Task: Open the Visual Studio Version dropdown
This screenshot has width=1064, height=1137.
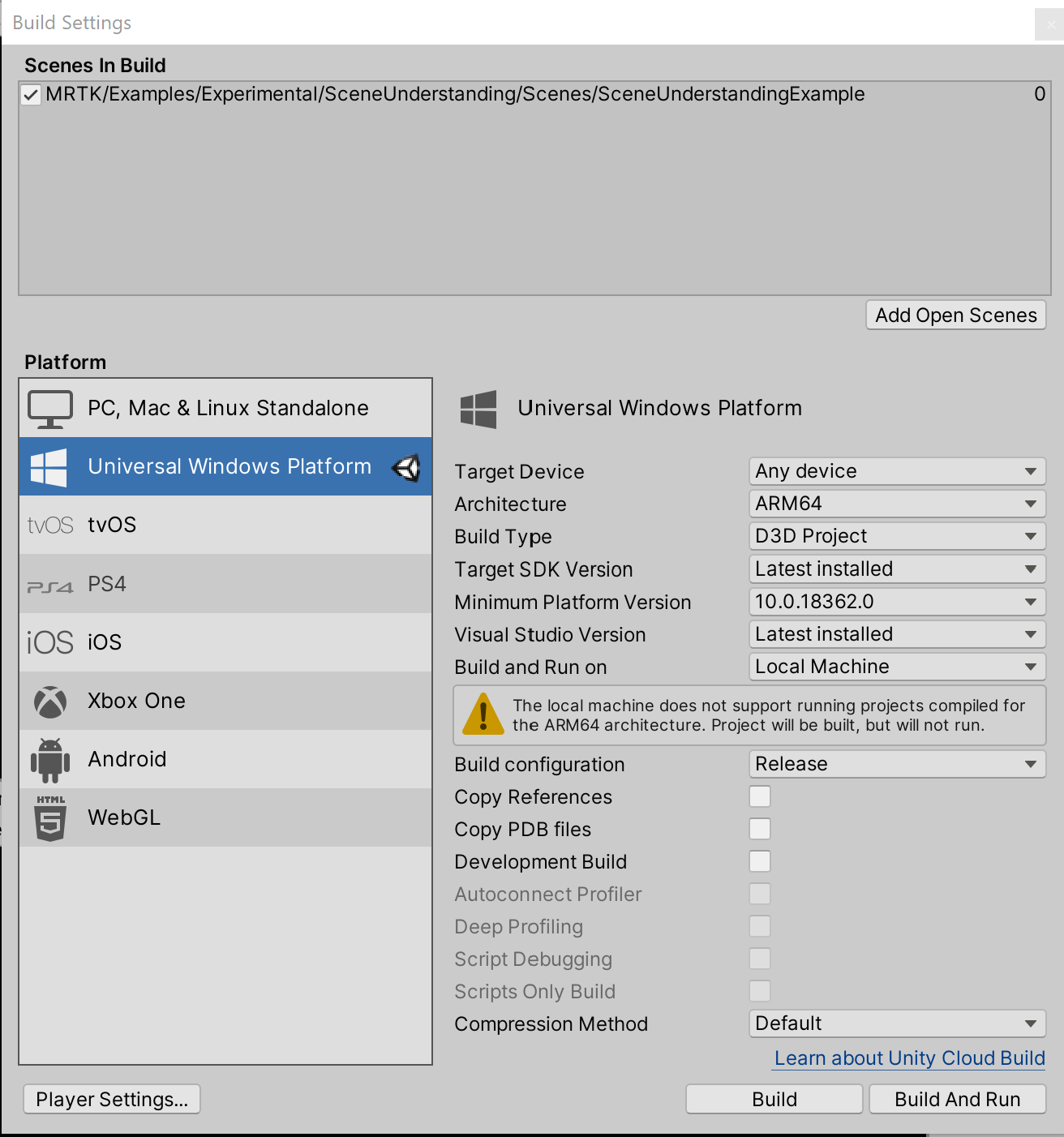Action: pyautogui.click(x=897, y=634)
